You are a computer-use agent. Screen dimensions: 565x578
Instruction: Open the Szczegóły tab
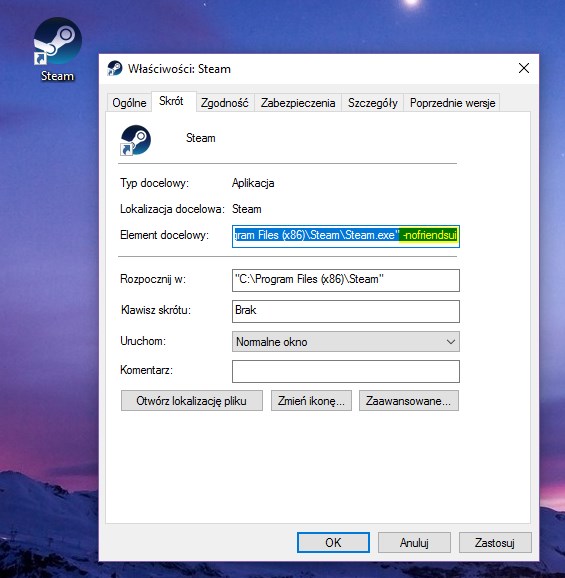[x=373, y=103]
